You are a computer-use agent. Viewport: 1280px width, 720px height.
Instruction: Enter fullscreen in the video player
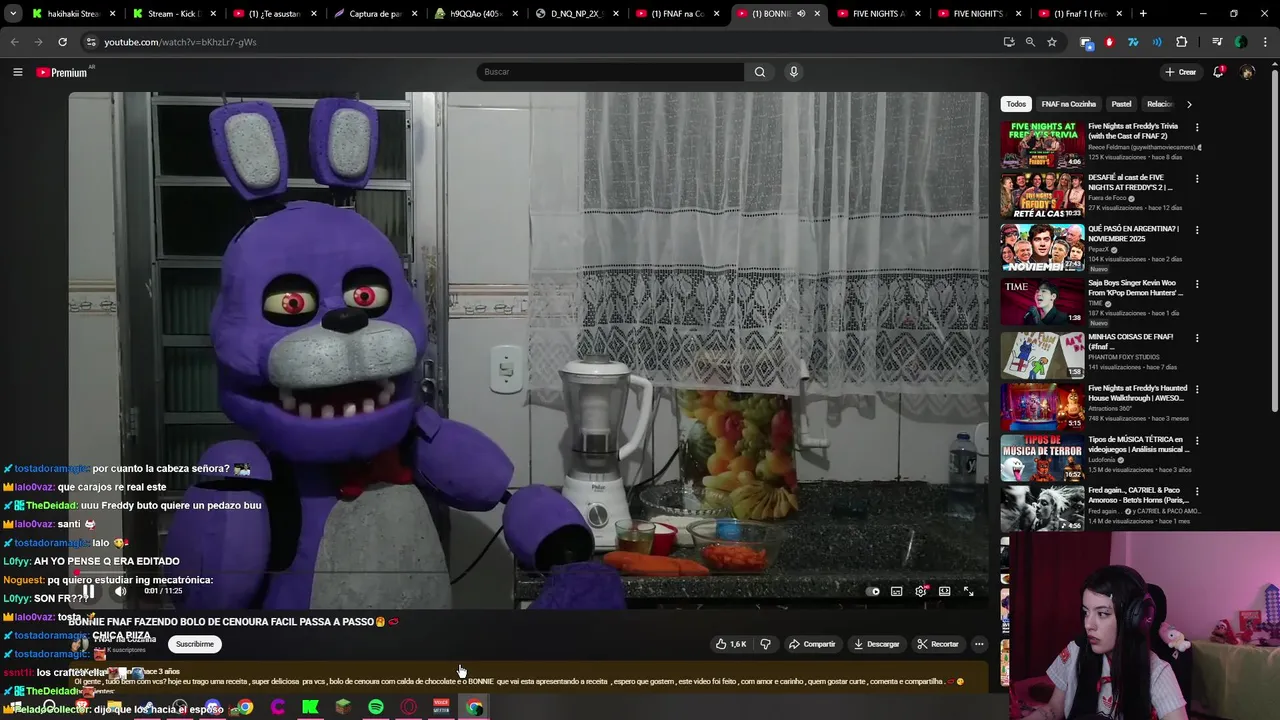(968, 591)
